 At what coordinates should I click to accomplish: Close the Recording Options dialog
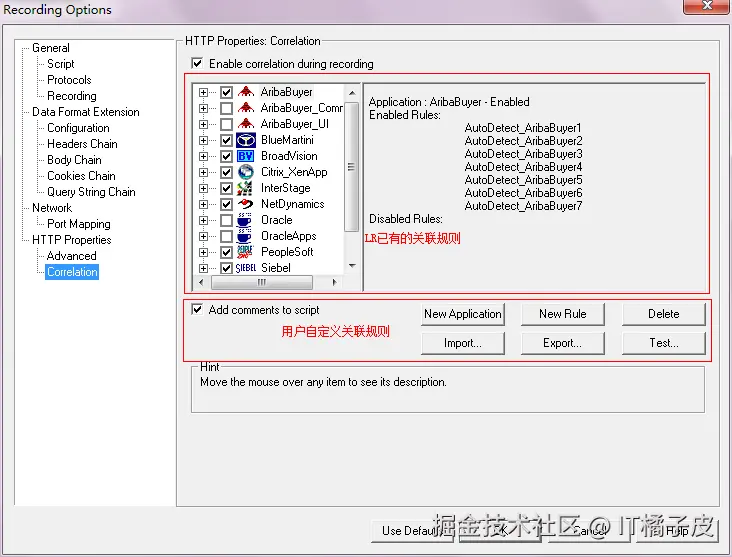(707, 6)
